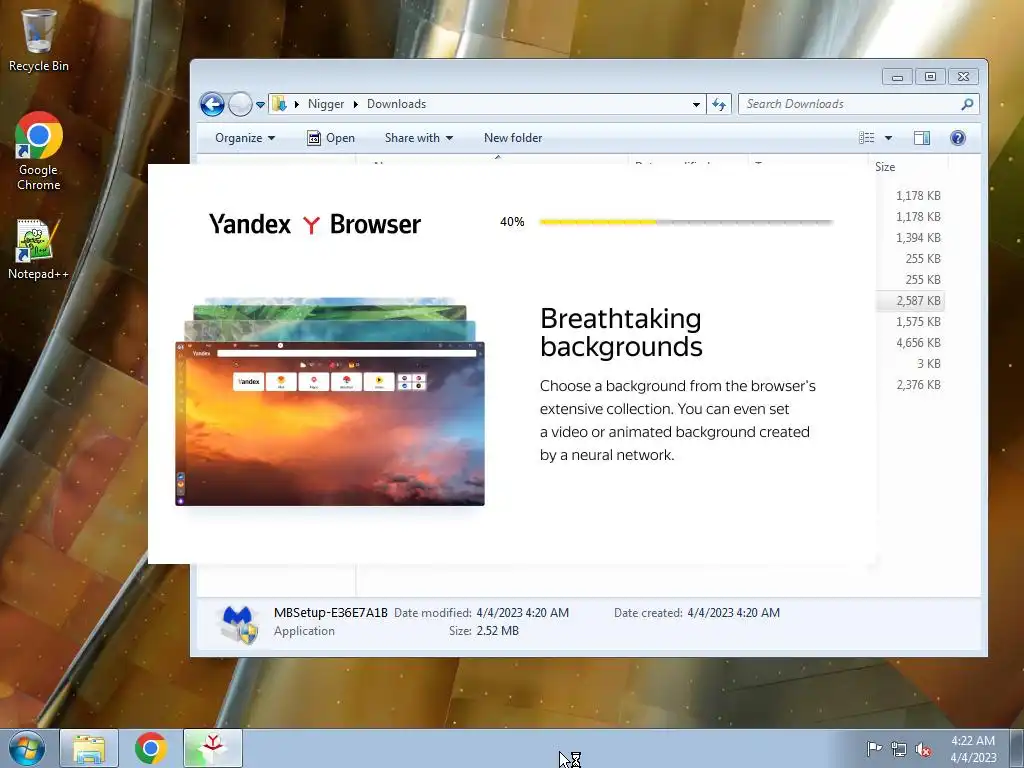Expand the address bar history dropdown

696,104
